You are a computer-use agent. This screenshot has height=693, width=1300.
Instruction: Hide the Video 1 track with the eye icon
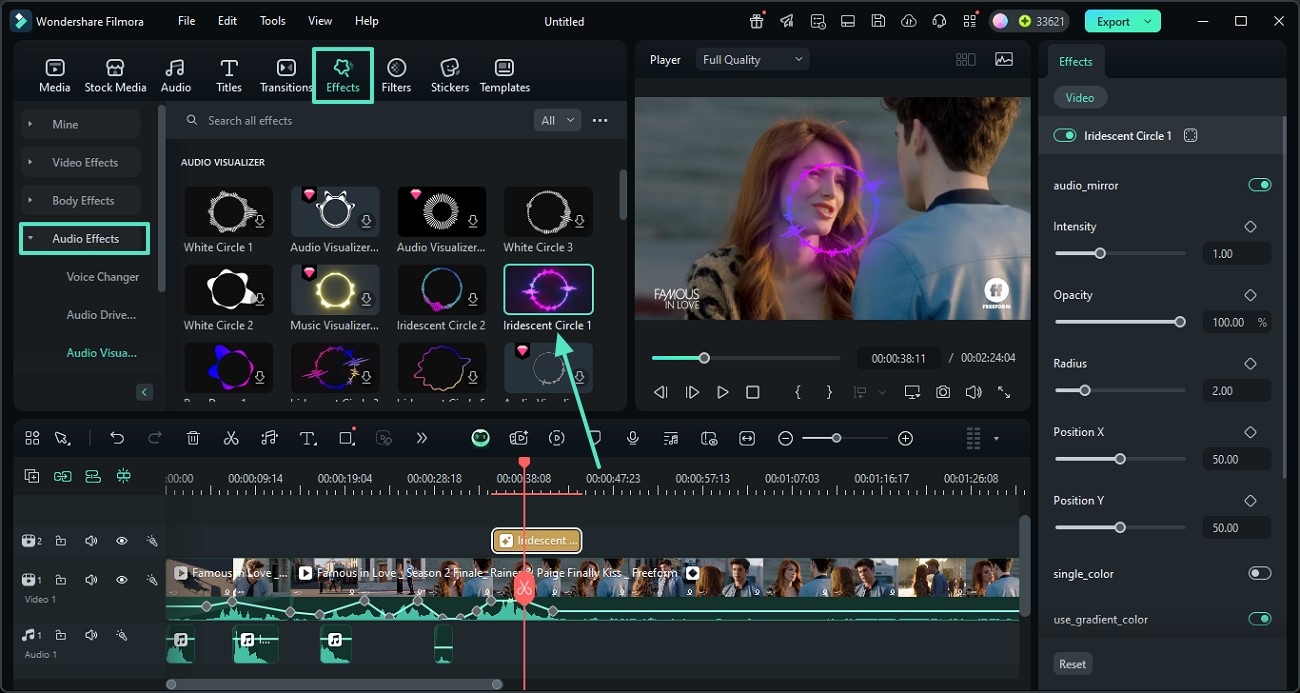tap(121, 580)
